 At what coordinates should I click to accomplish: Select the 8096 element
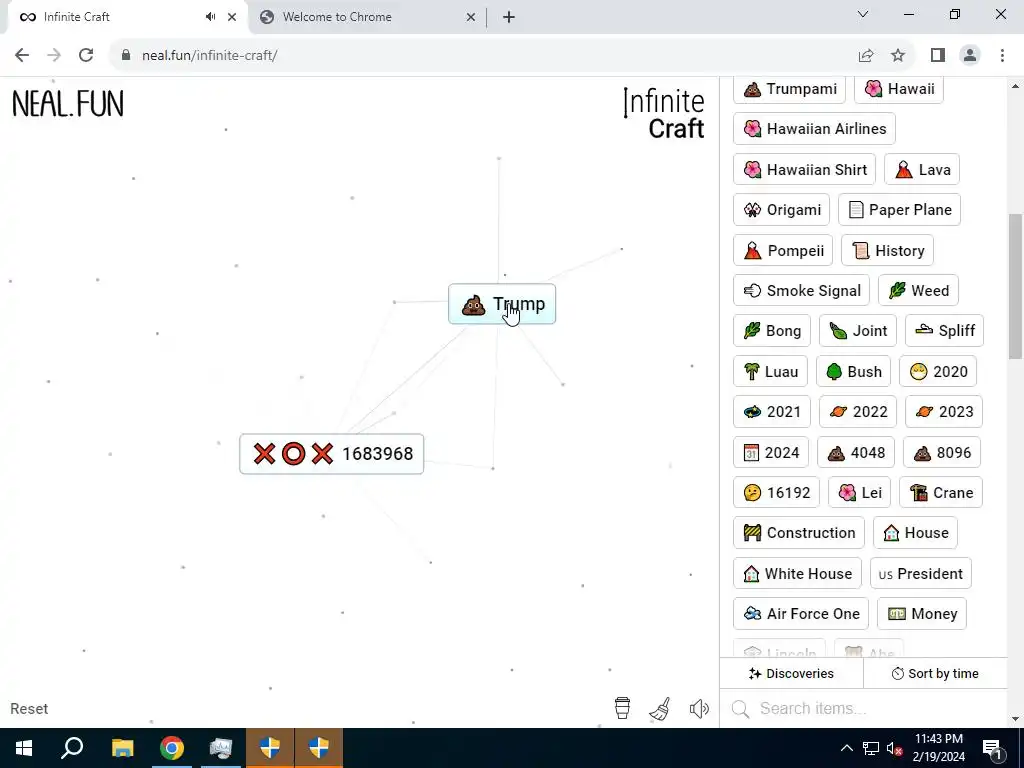(942, 453)
